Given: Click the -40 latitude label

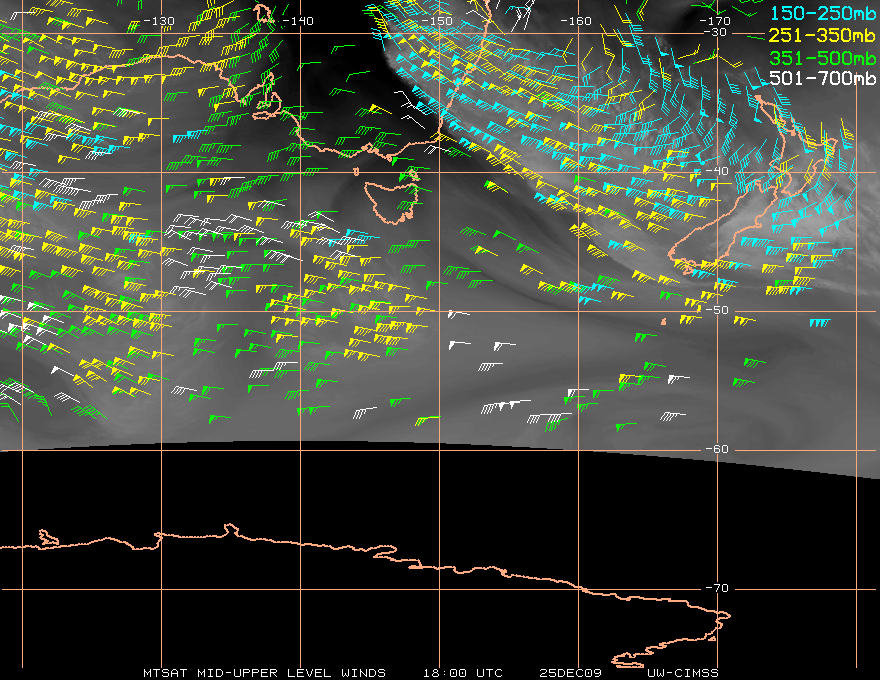Looking at the screenshot, I should tap(717, 171).
